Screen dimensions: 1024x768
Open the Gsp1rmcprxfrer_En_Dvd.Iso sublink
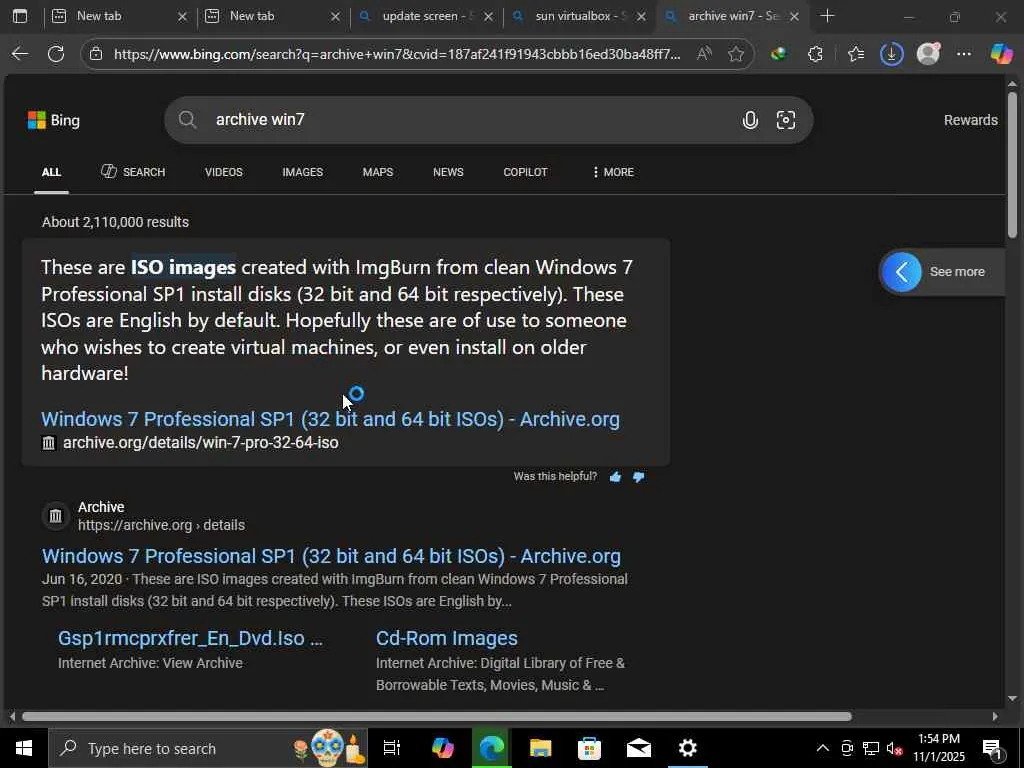pyautogui.click(x=190, y=638)
